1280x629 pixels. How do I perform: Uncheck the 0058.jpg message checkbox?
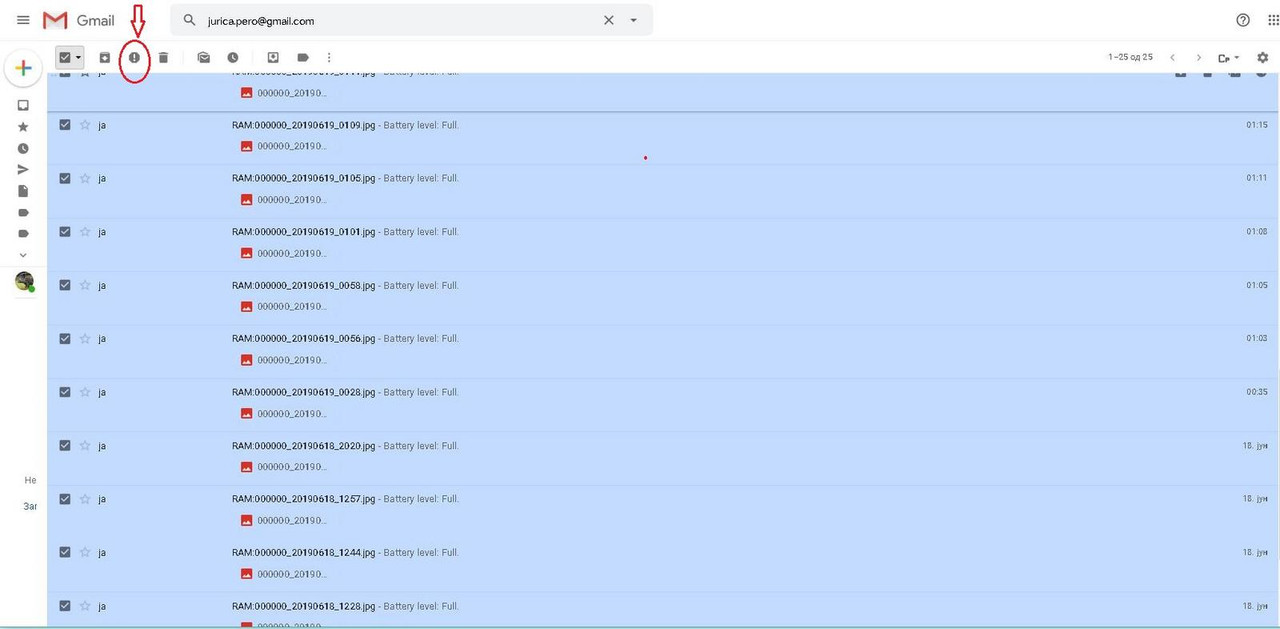coord(65,285)
